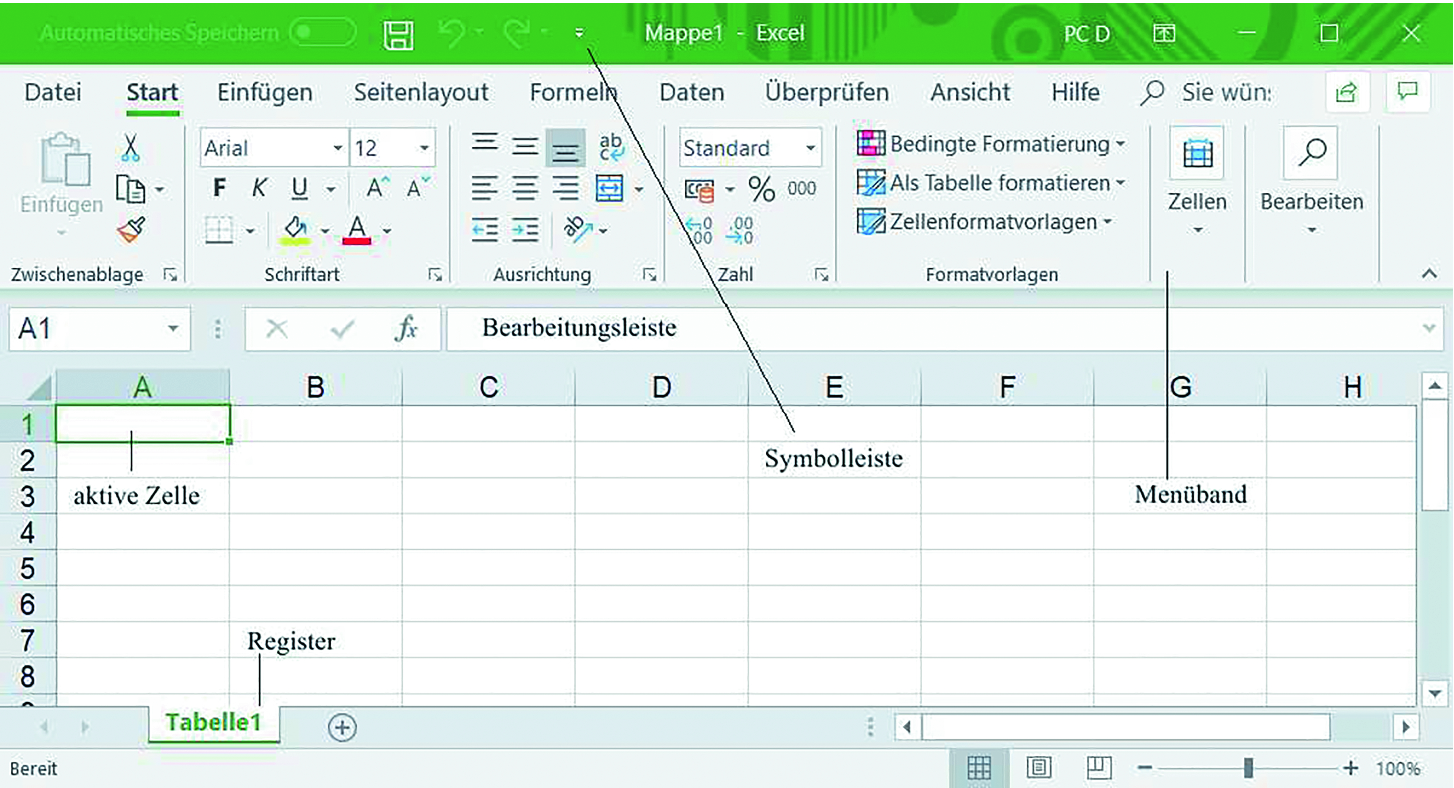Switch to the Daten tab
Image resolution: width=1454 pixels, height=788 pixels.
click(692, 92)
